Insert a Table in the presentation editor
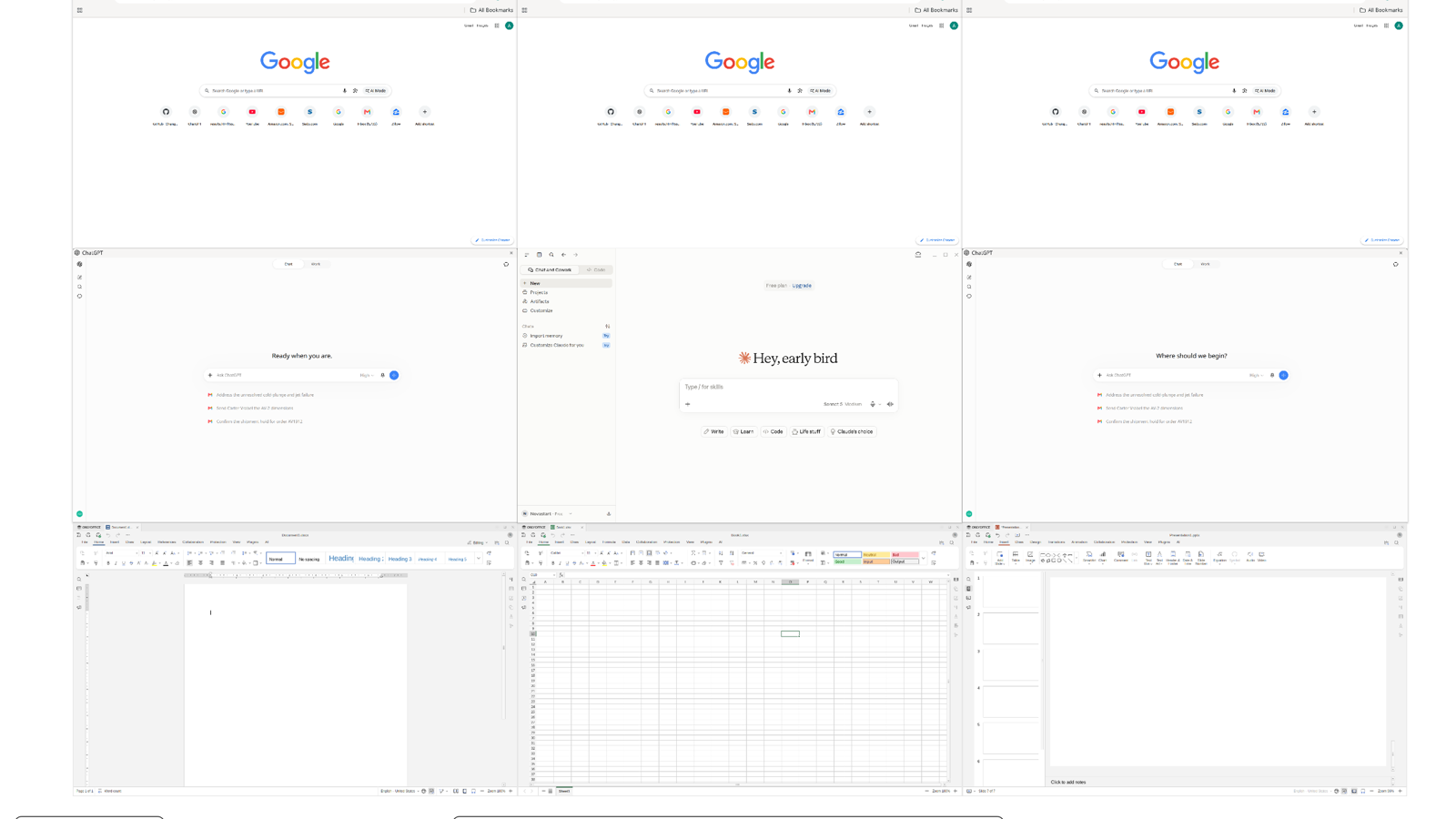This screenshot has width=1456, height=819. pos(1016,556)
